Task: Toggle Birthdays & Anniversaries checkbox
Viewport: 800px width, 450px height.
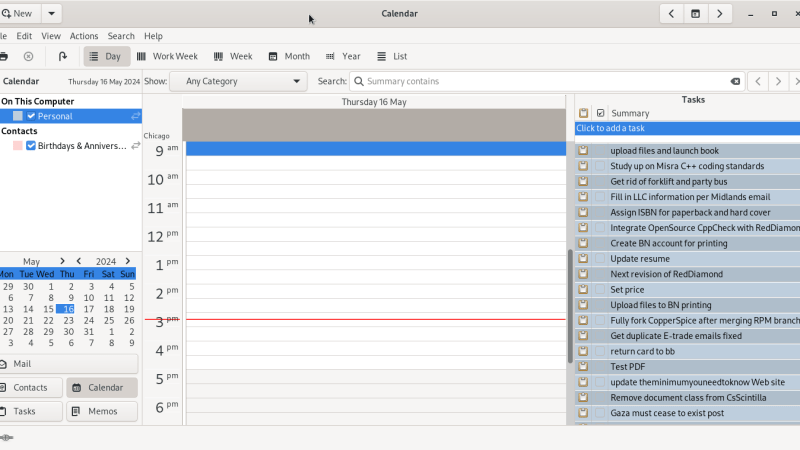Action: point(31,146)
